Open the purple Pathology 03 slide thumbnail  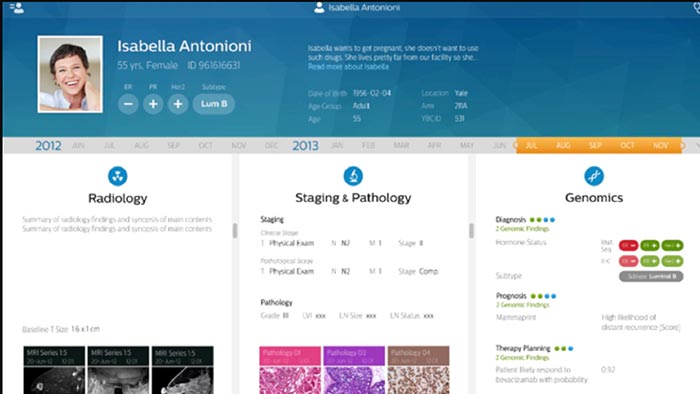click(x=354, y=370)
